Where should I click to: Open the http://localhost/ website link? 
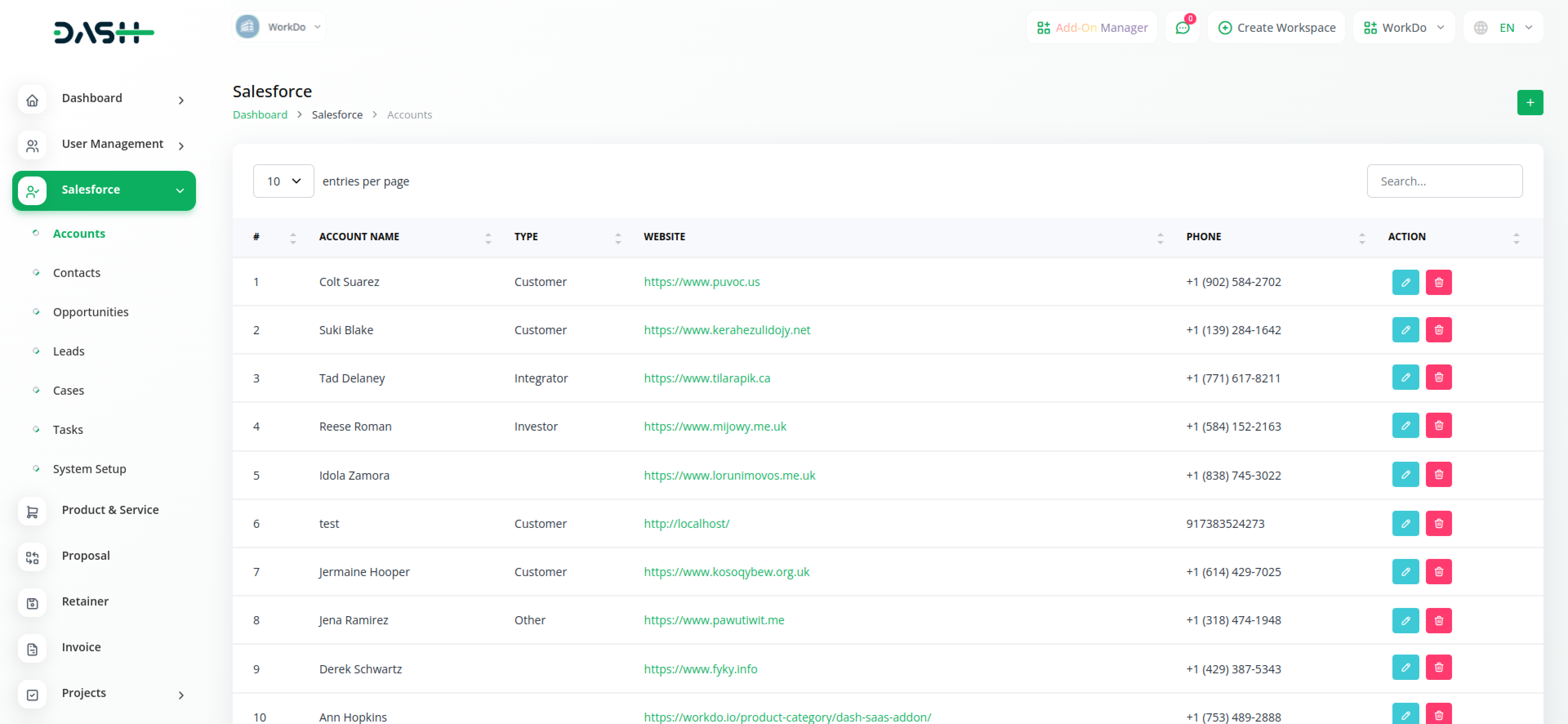686,524
